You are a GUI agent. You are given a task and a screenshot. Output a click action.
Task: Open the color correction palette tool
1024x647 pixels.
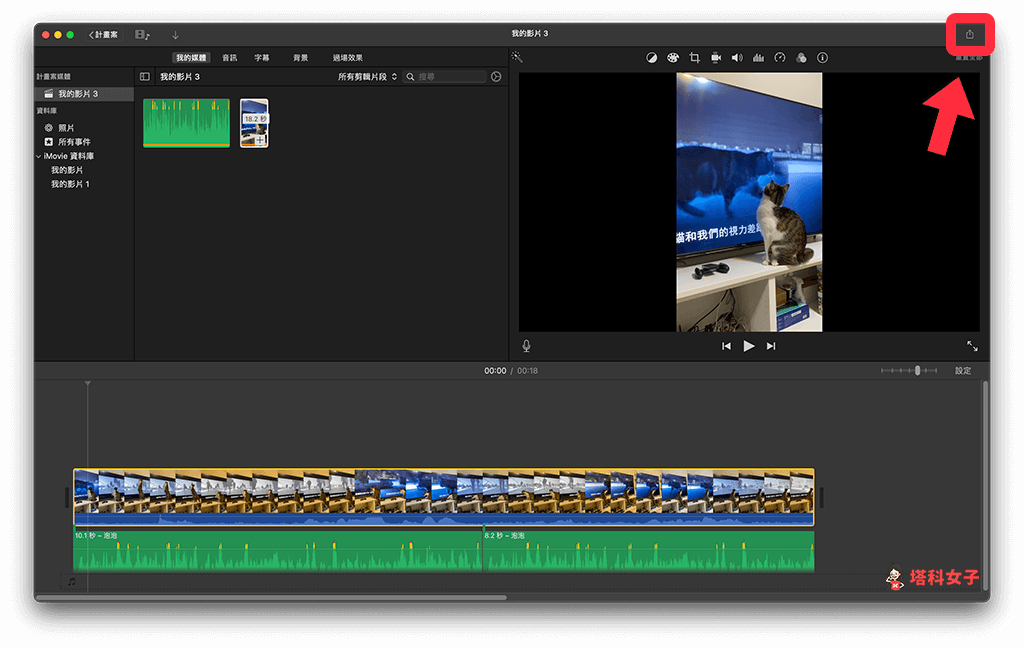(x=673, y=57)
